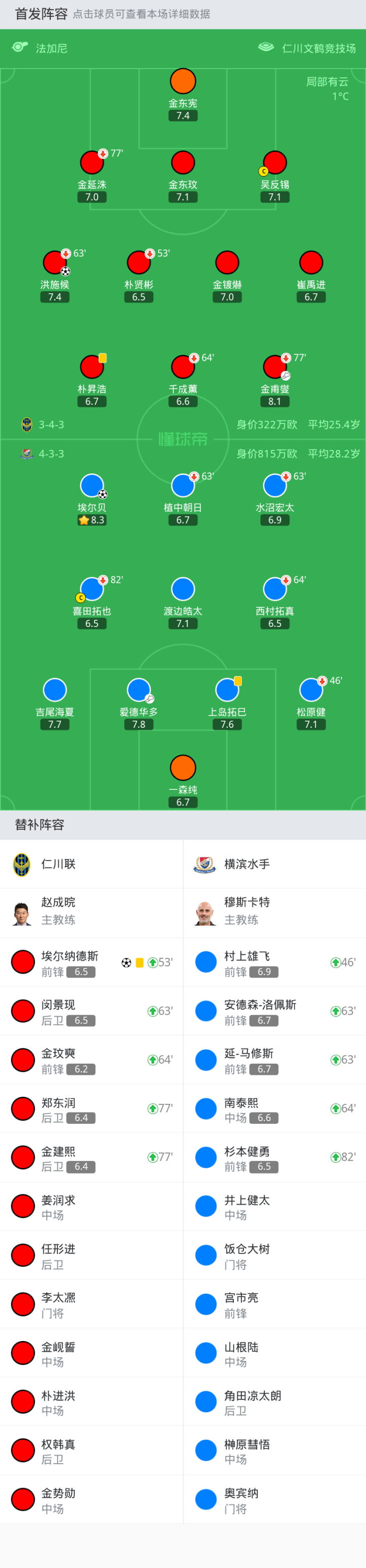Click the whistle icon next to 法加尼

pos(20,47)
